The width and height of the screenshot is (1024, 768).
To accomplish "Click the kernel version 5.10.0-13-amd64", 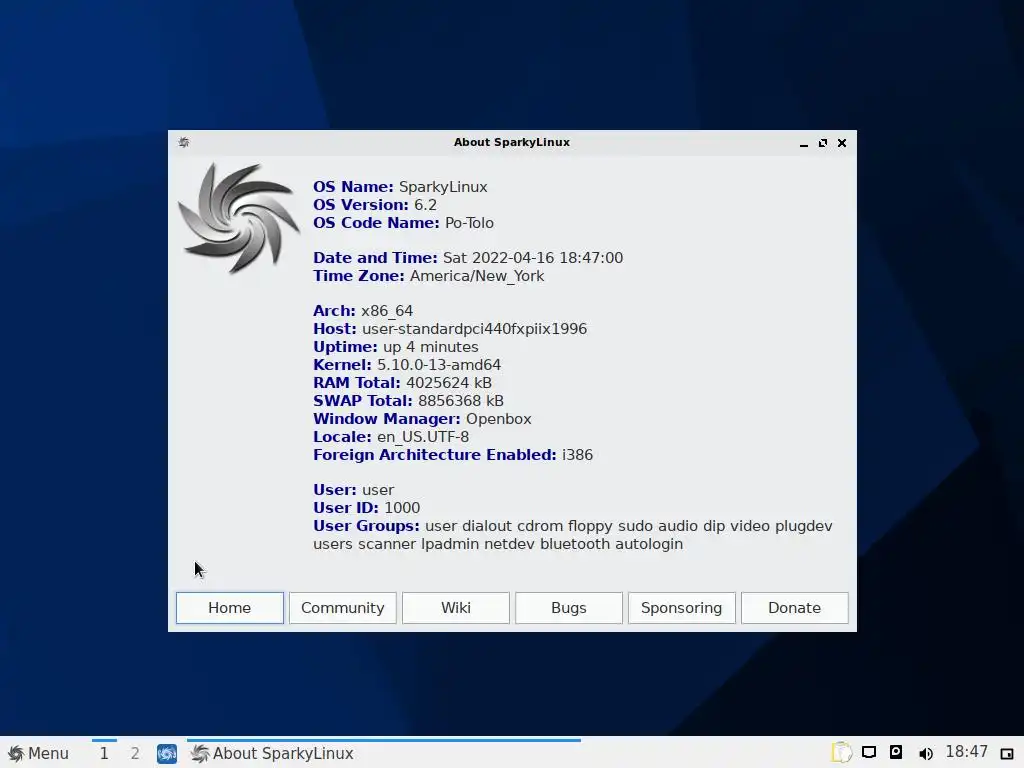I will click(x=439, y=365).
